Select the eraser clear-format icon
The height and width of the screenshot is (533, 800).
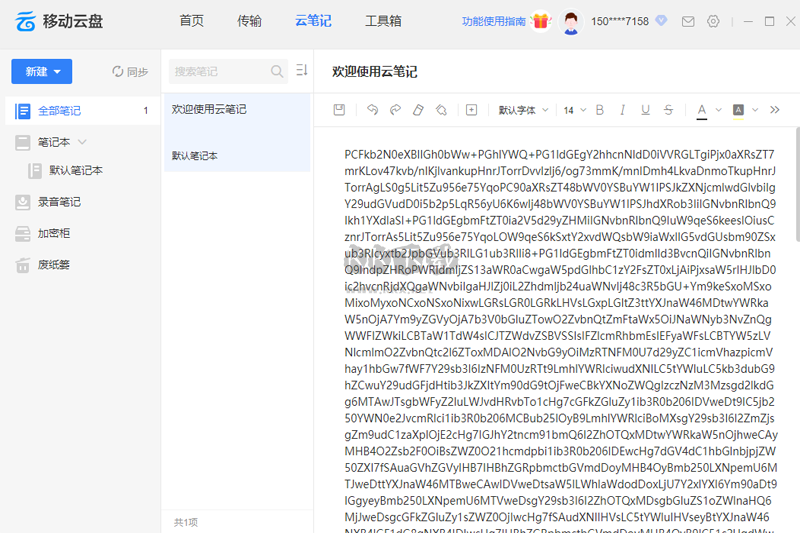tap(418, 110)
